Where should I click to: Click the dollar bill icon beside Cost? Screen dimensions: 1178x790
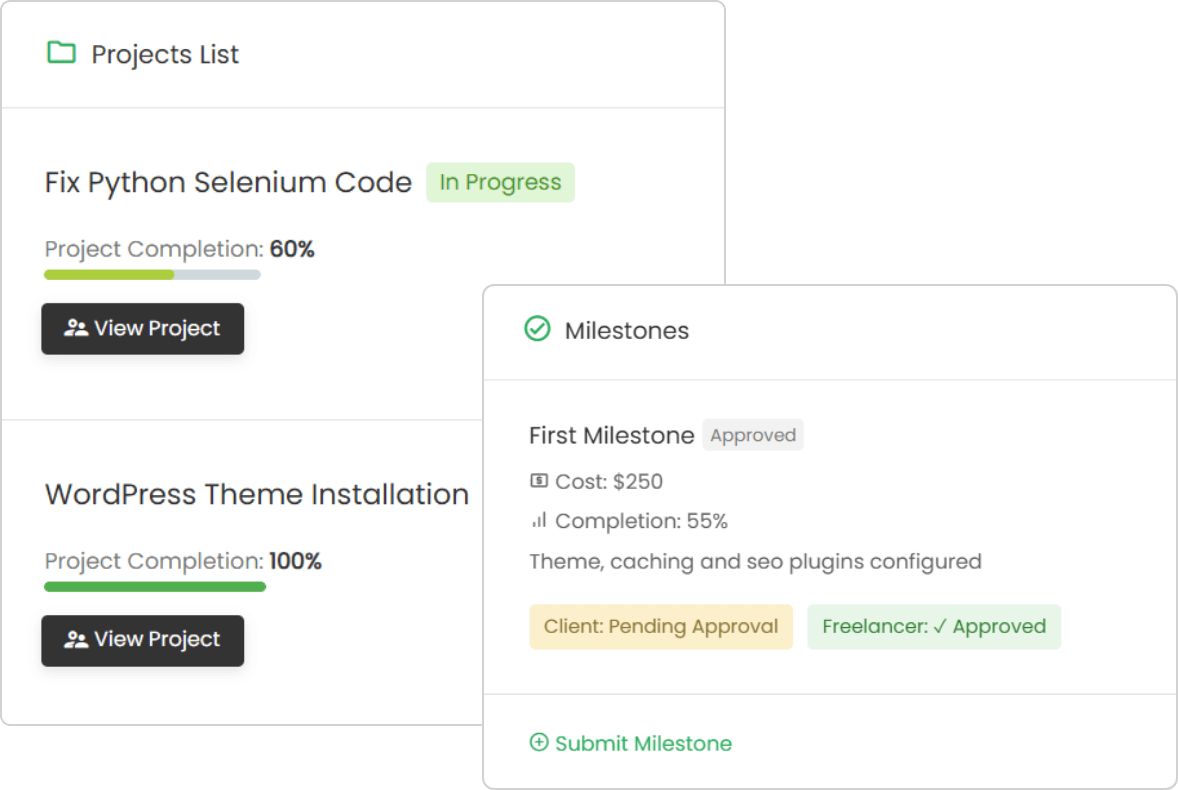539,481
